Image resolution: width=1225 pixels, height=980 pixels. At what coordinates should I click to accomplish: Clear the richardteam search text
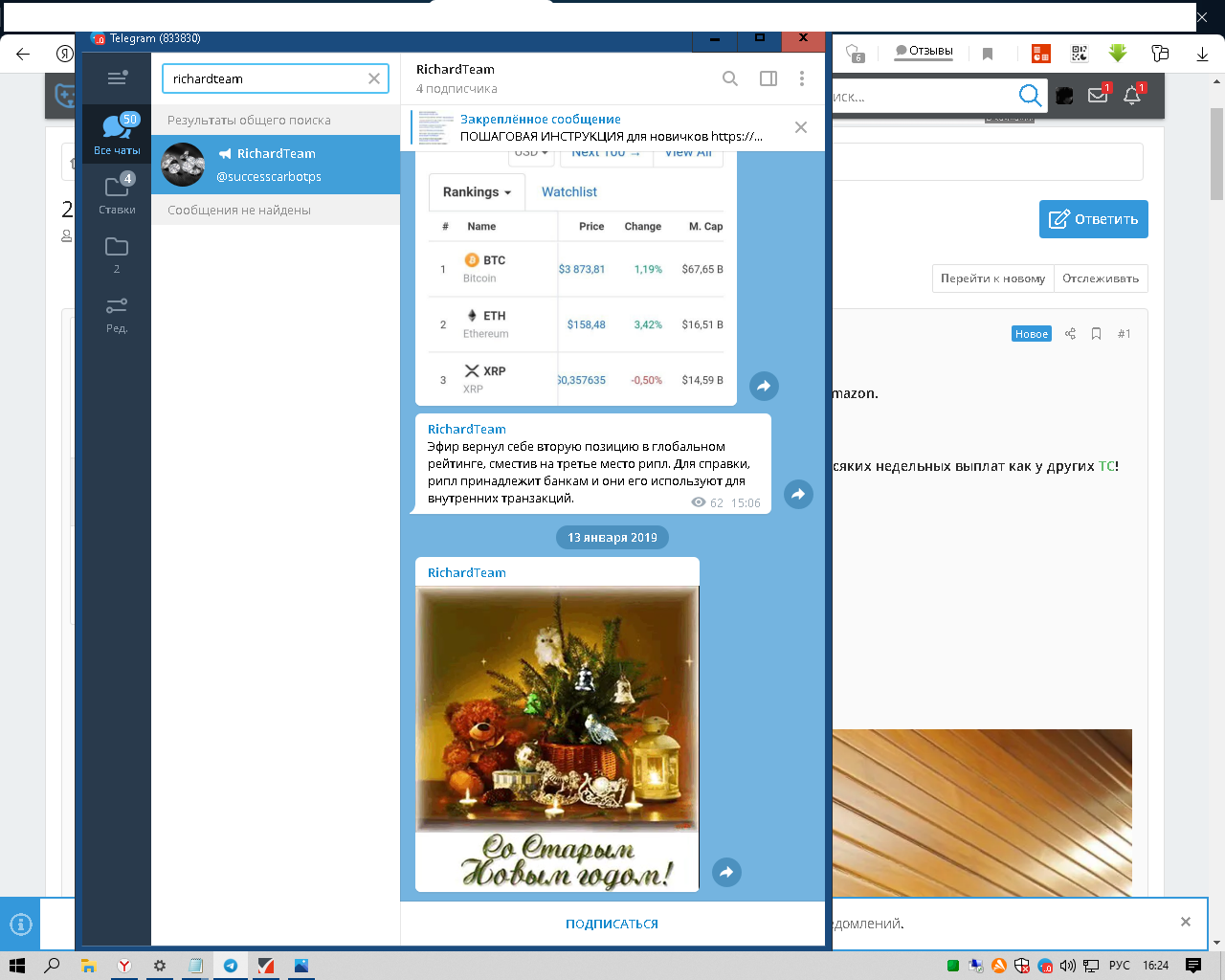pyautogui.click(x=374, y=78)
